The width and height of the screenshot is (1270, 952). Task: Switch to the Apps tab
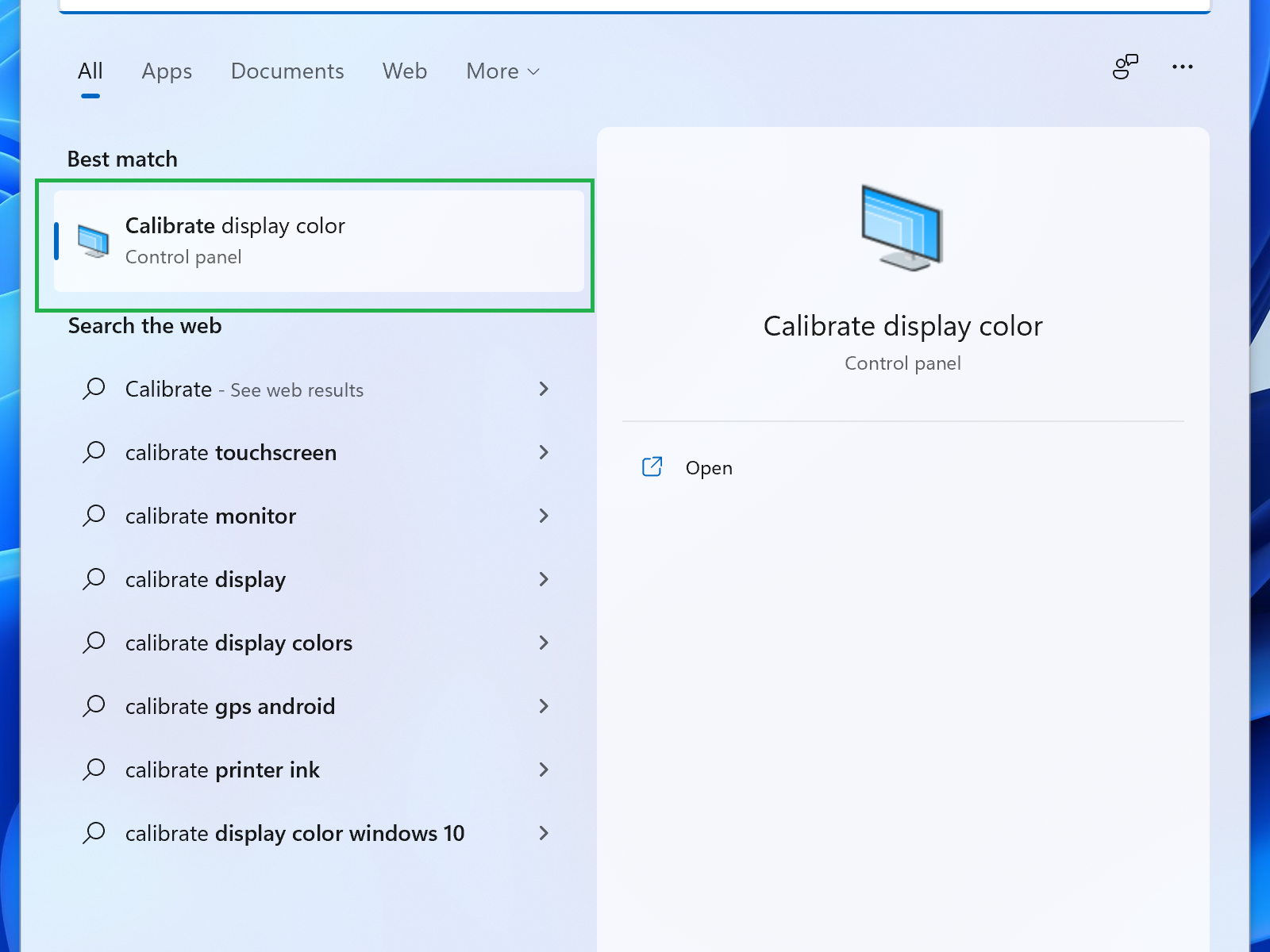[167, 71]
